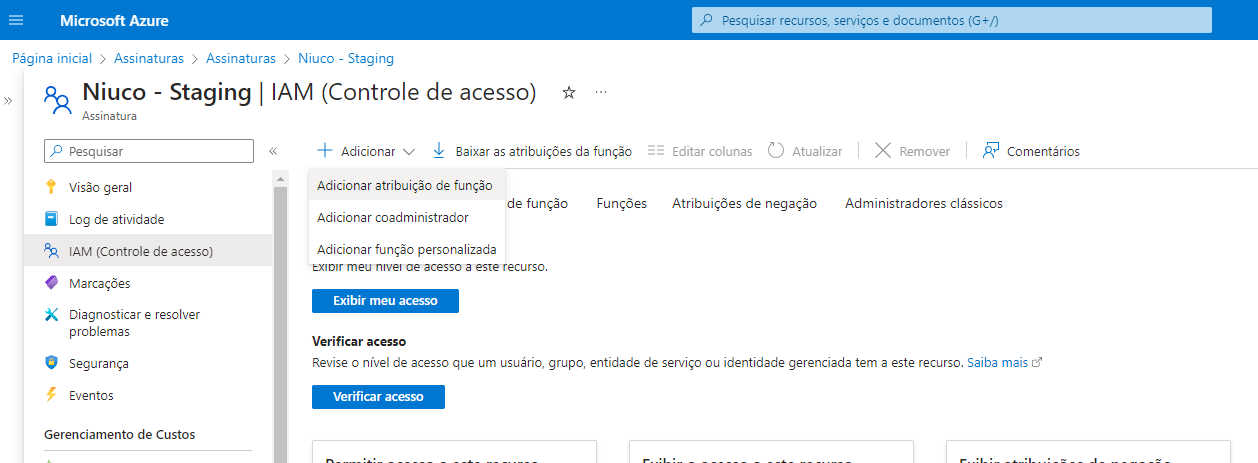Open the second Assinaturas breadcrumb

pos(241,59)
